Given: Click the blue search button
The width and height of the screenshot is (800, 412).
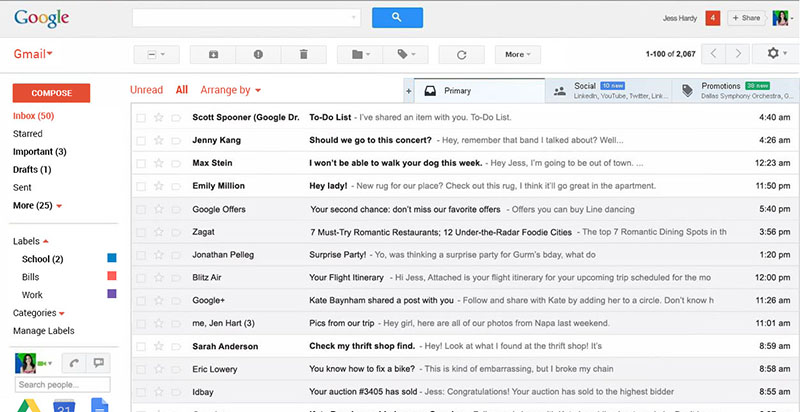Looking at the screenshot, I should [397, 18].
